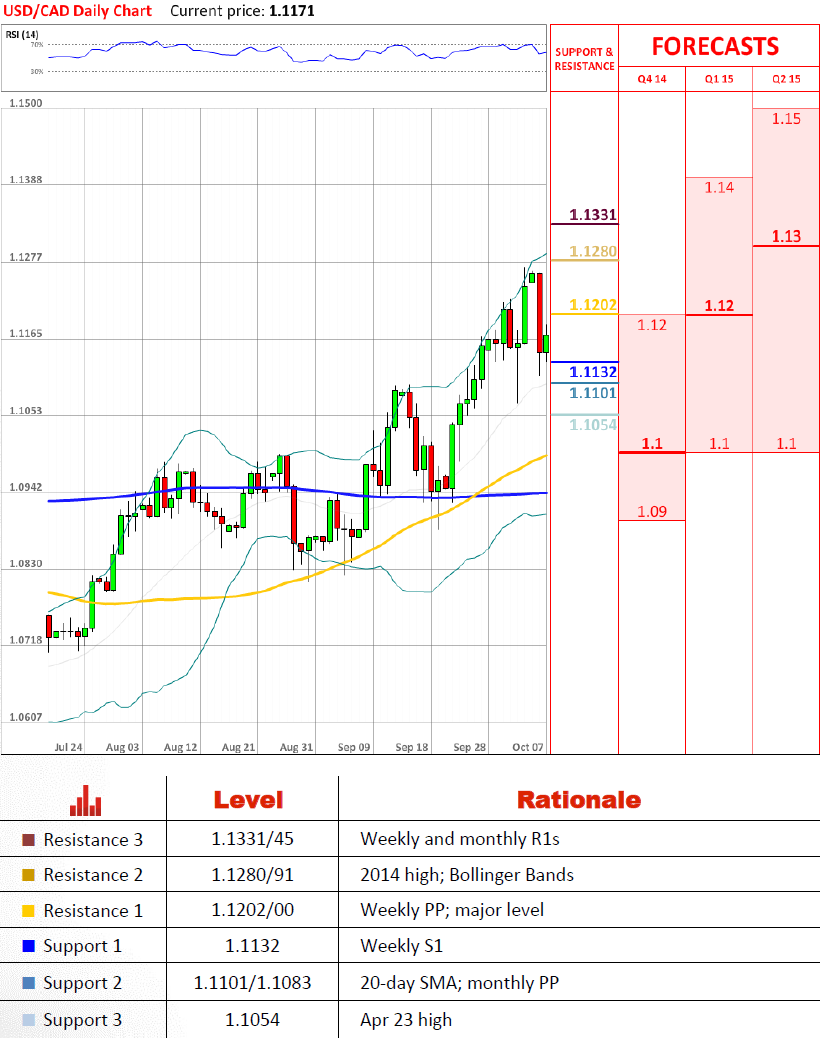Click the Level column header

pyautogui.click(x=248, y=800)
